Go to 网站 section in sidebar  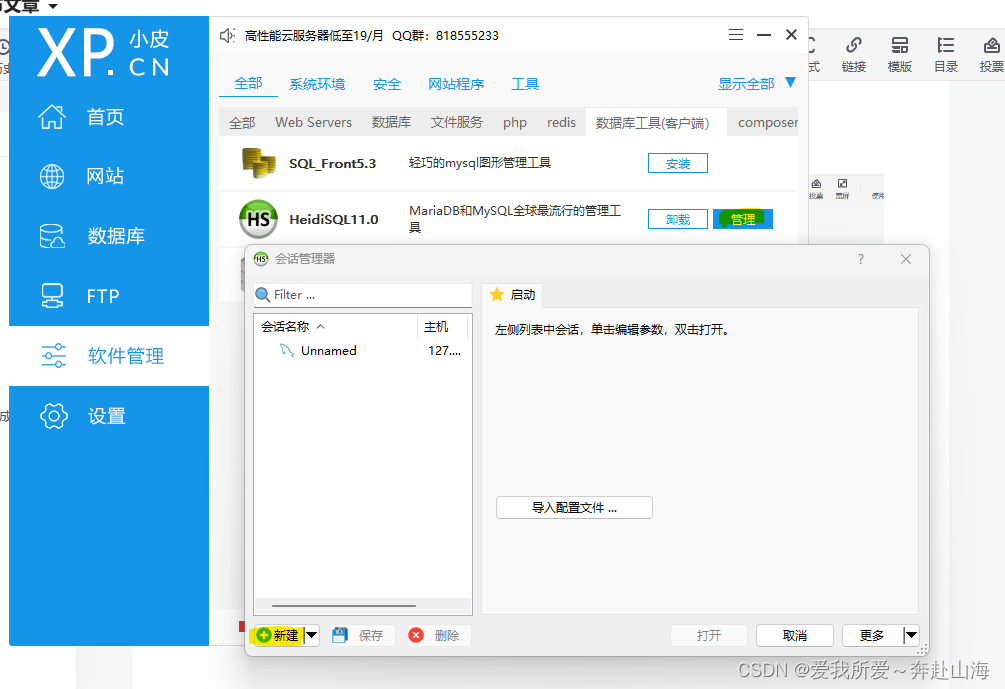pyautogui.click(x=109, y=176)
